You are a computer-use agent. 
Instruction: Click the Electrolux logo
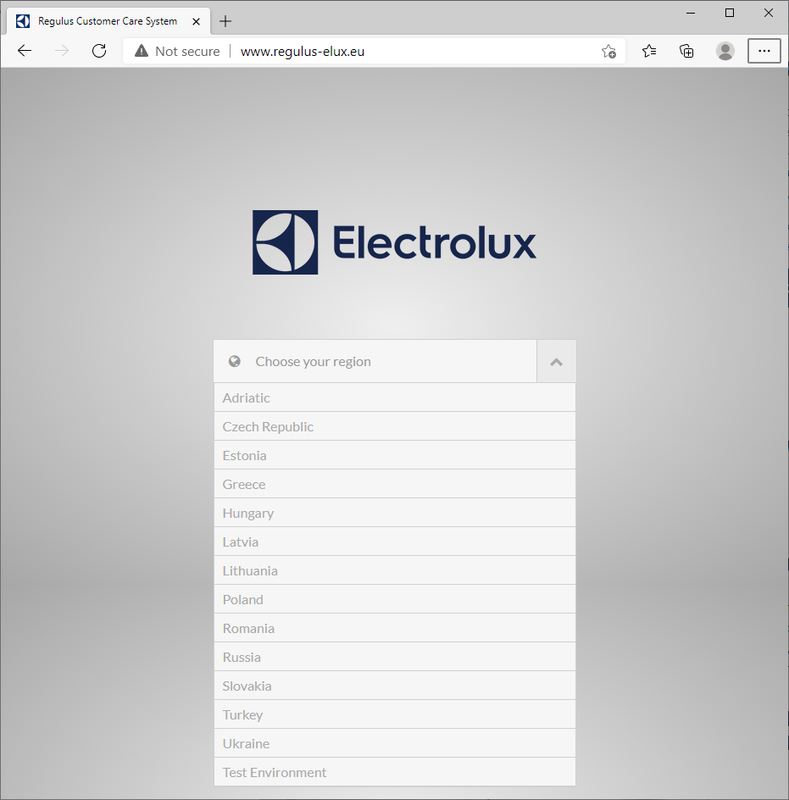tap(394, 242)
